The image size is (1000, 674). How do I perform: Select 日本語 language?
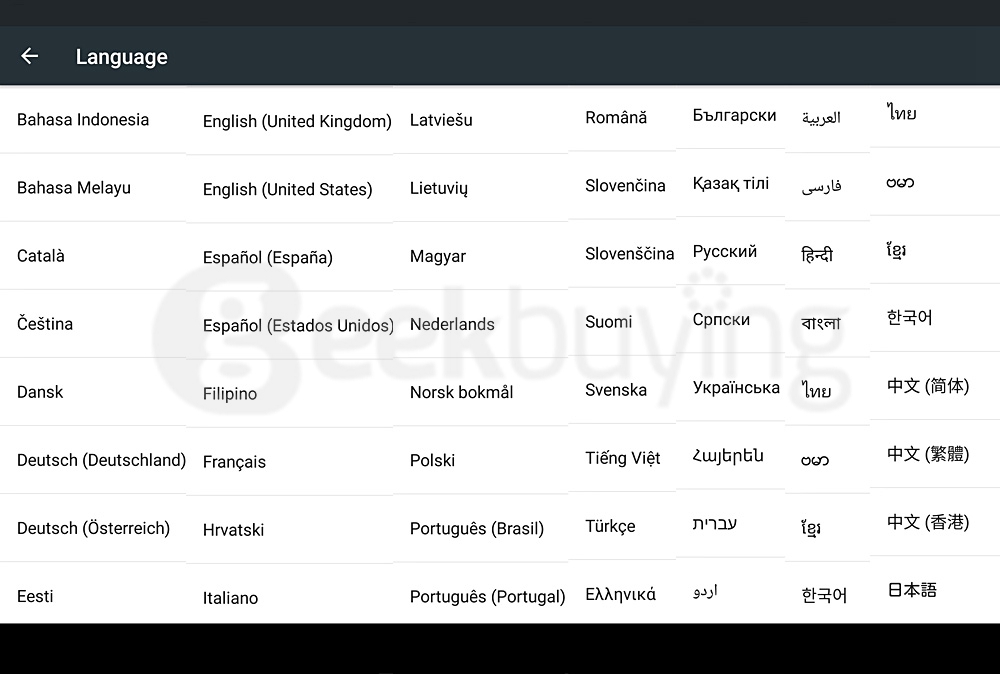click(x=912, y=590)
